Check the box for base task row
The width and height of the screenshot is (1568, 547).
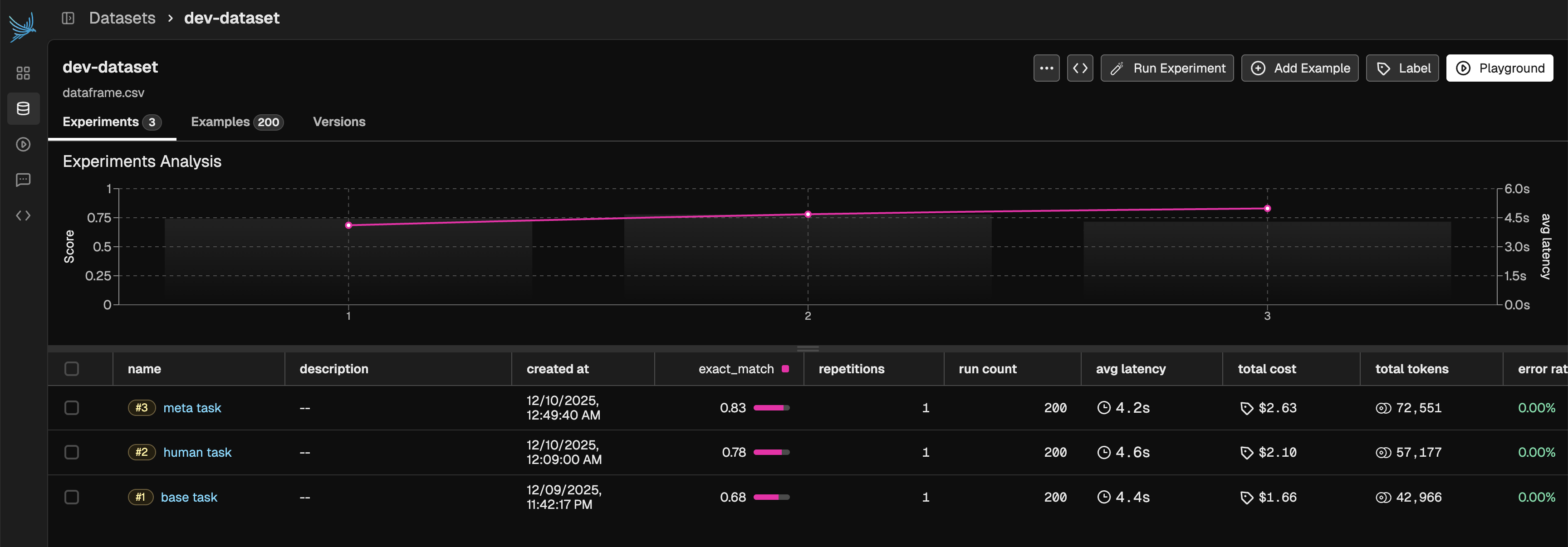click(72, 497)
